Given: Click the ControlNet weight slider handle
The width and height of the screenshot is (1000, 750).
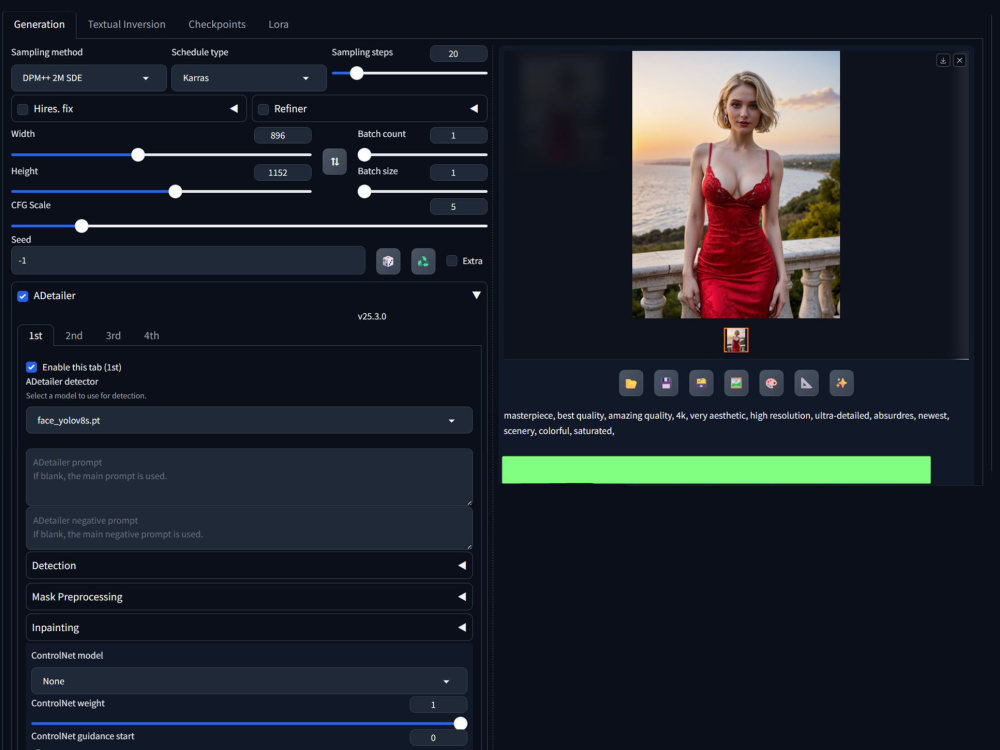Looking at the screenshot, I should click(x=460, y=723).
